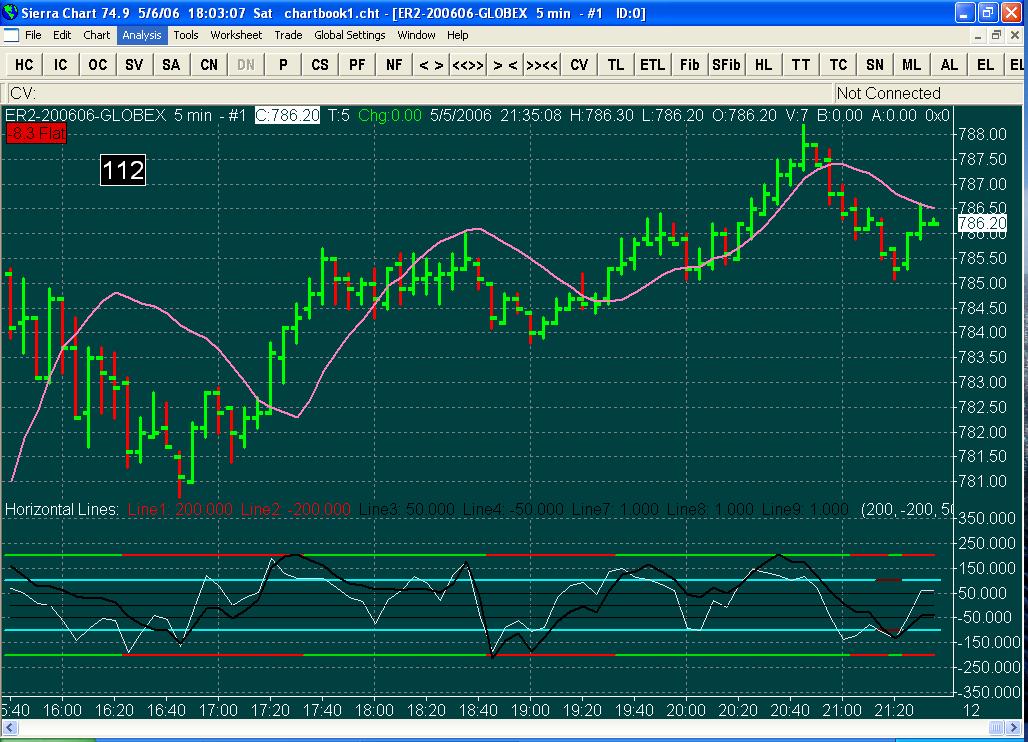
Task: Click the SN toolbar button
Action: (875, 65)
